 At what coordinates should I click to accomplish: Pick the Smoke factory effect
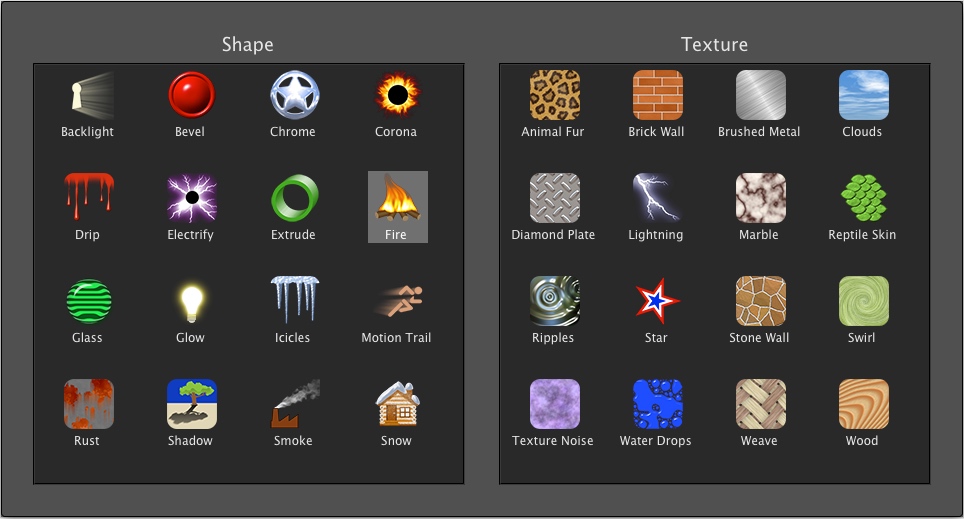[294, 404]
